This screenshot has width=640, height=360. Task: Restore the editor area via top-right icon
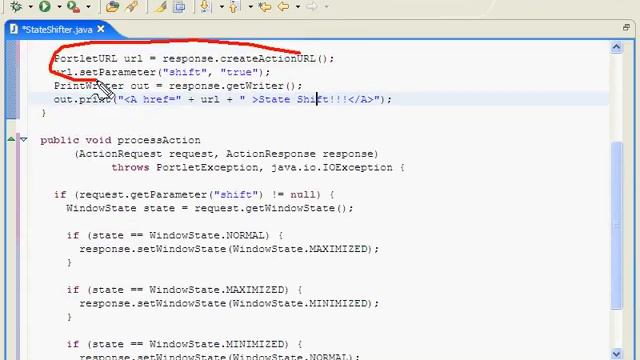click(627, 27)
